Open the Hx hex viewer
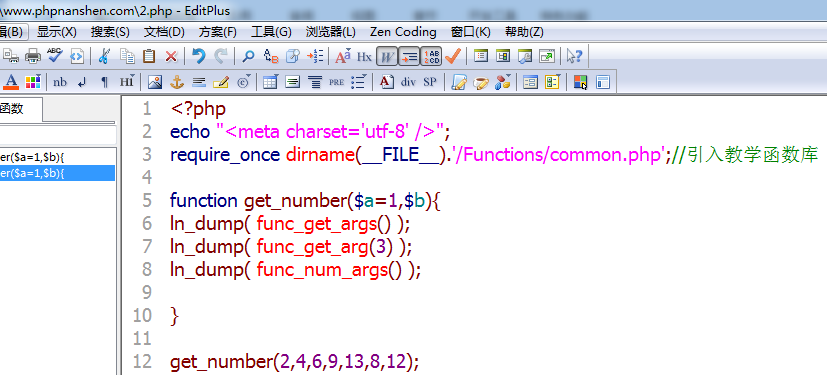827x375 pixels. click(x=364, y=56)
